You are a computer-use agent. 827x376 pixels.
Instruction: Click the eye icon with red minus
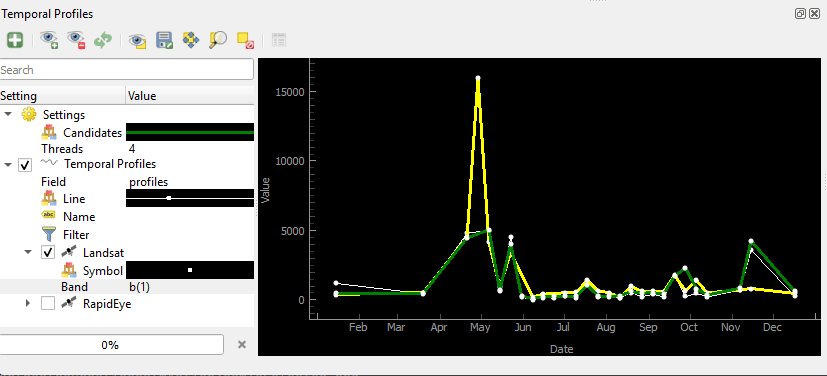76,40
